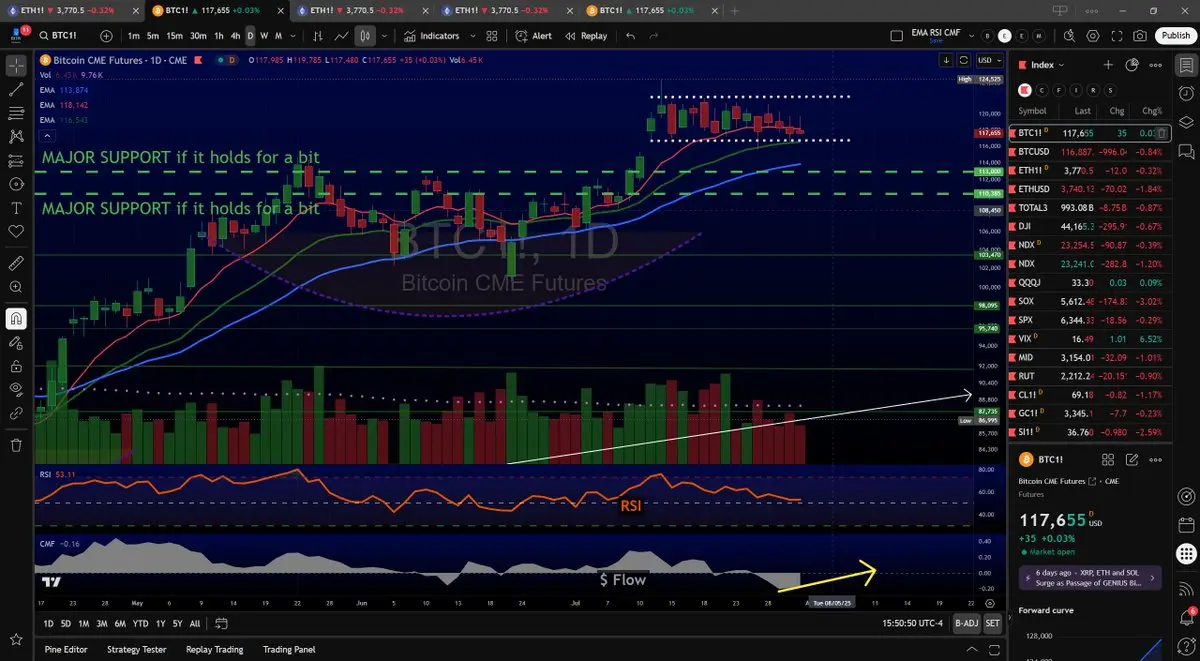
Task: Open watchlist advanced view pie icon
Action: pyautogui.click(x=1132, y=65)
